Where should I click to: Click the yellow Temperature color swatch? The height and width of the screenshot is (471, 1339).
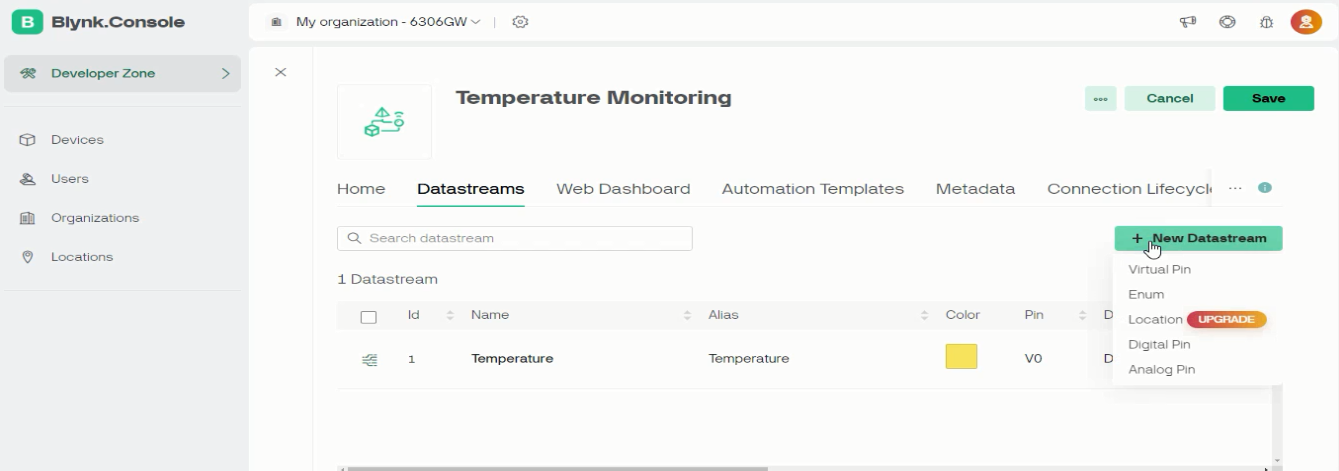(x=961, y=357)
